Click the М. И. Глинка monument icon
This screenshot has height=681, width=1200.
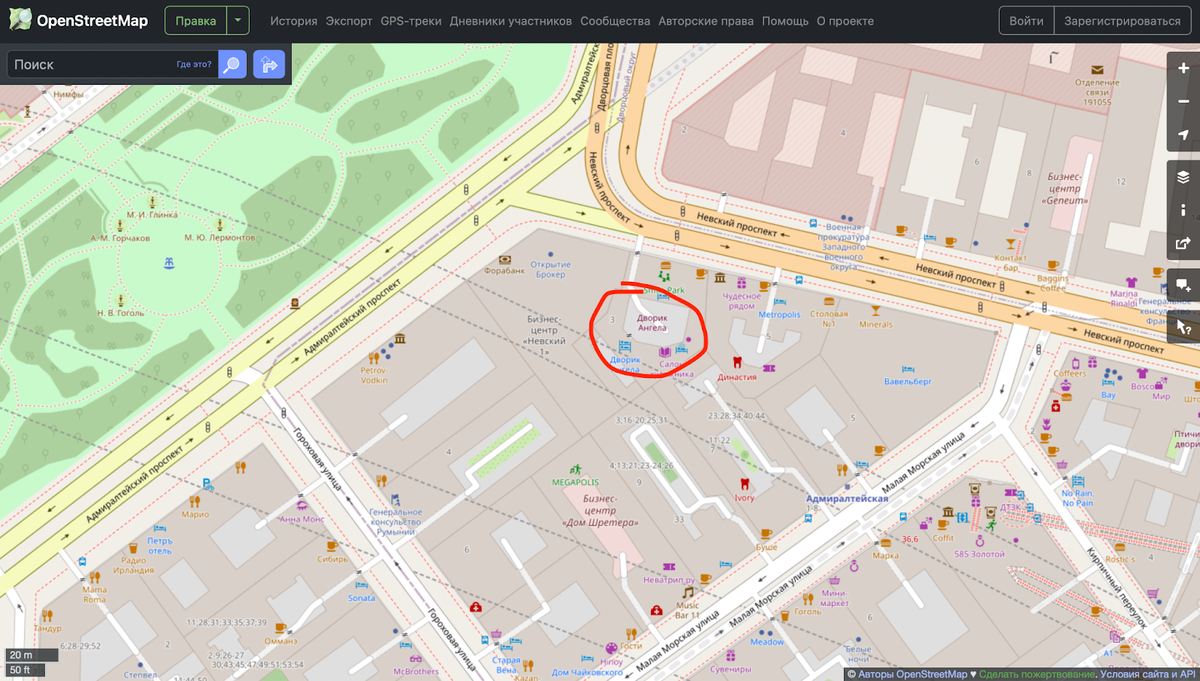pyautogui.click(x=152, y=201)
